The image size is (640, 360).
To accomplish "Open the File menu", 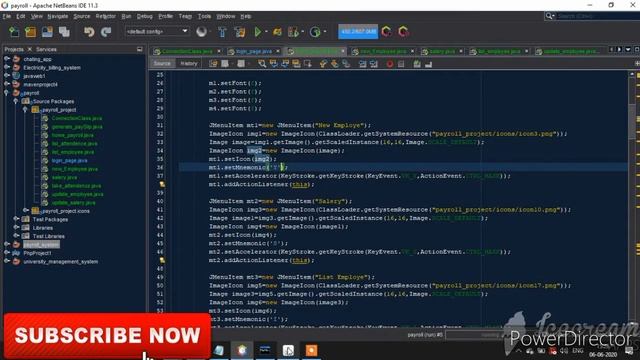I will click(7, 16).
